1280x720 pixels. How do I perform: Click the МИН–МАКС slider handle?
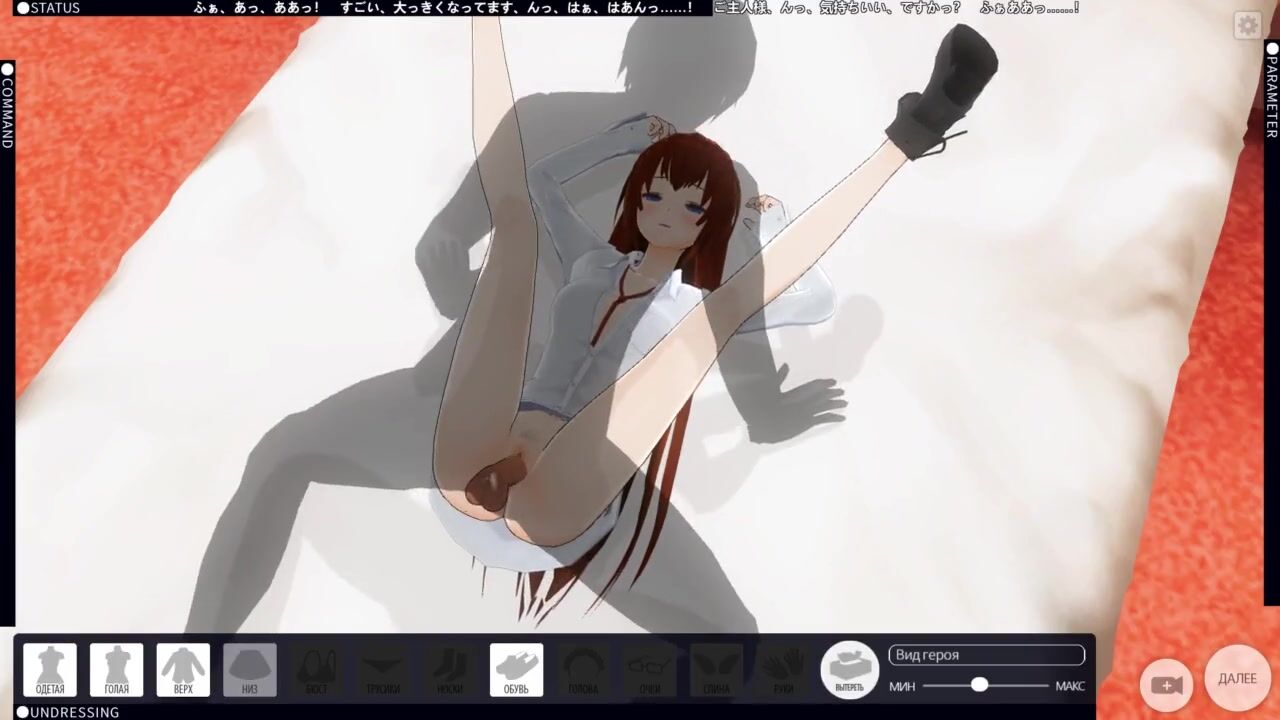point(979,685)
